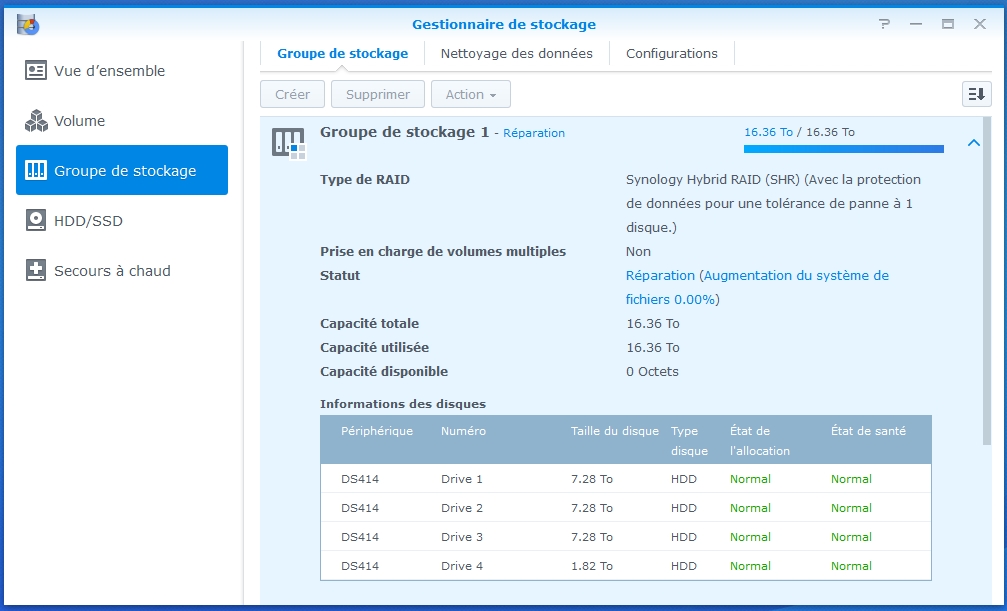Click the Taille du disque column header
Viewport: 1007px width, 611px height.
click(x=614, y=431)
